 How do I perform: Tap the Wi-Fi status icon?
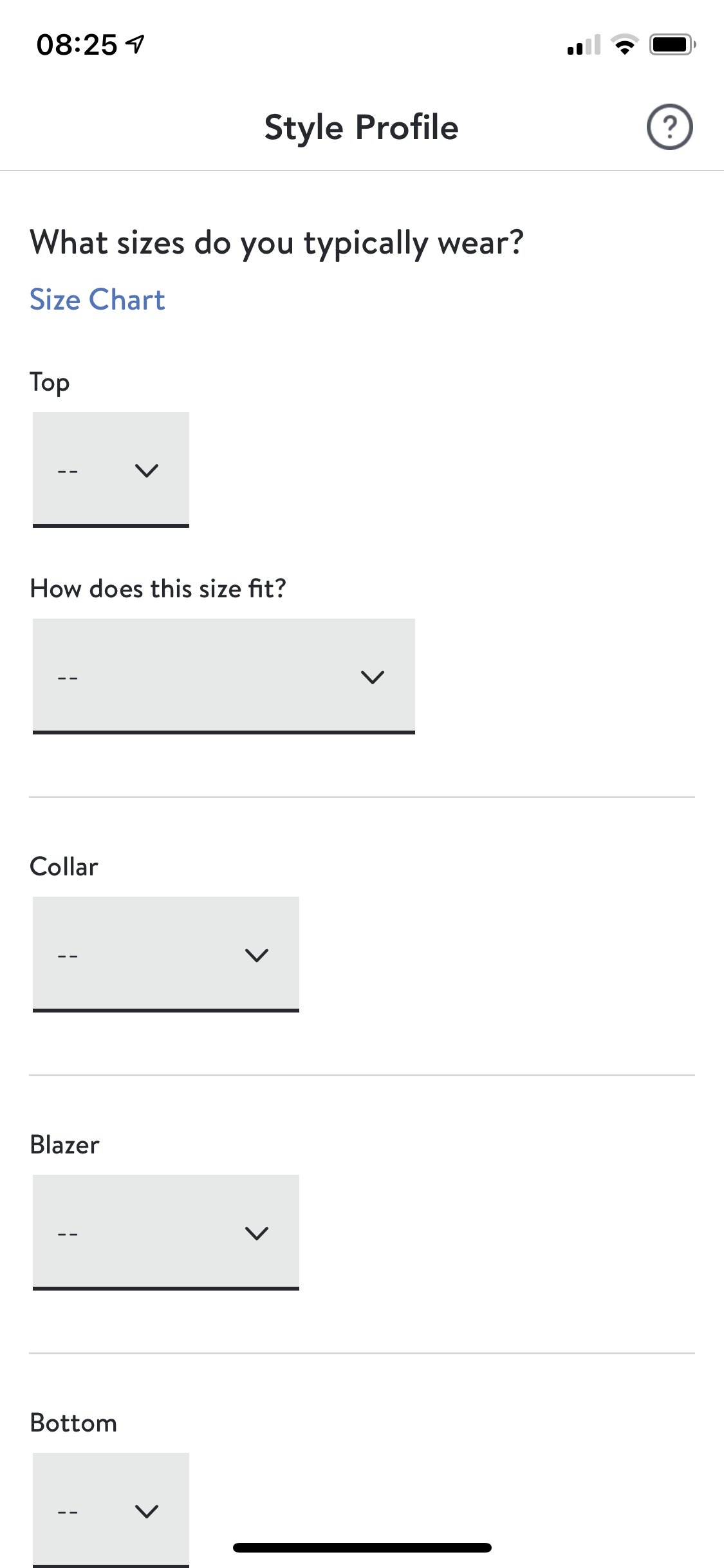click(x=624, y=45)
